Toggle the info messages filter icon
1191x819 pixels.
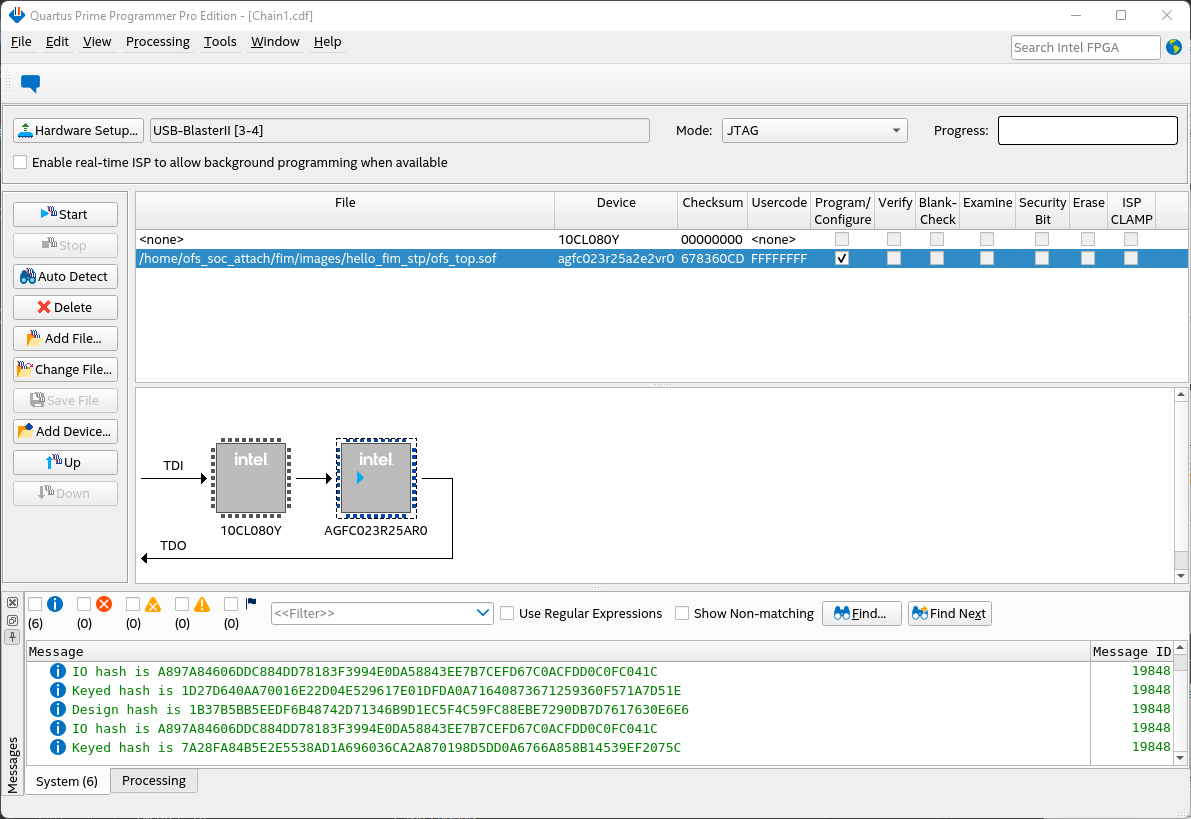[55, 604]
